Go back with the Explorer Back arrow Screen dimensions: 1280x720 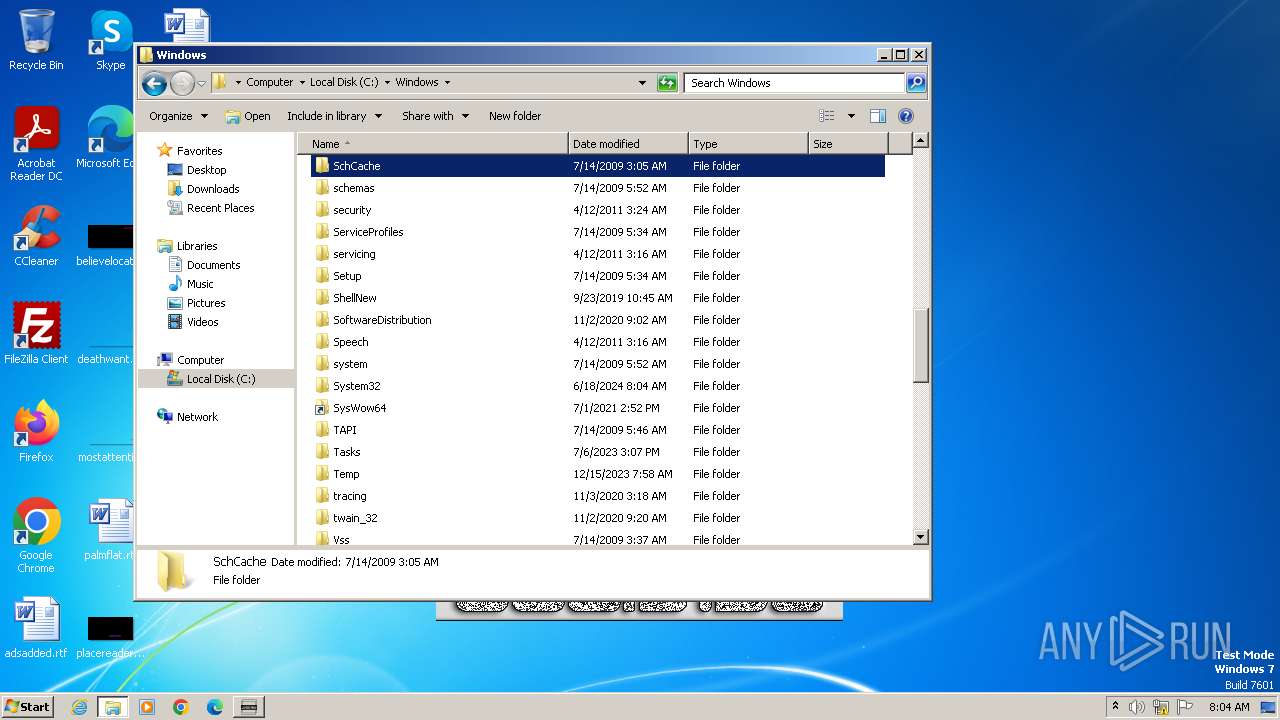click(x=154, y=83)
